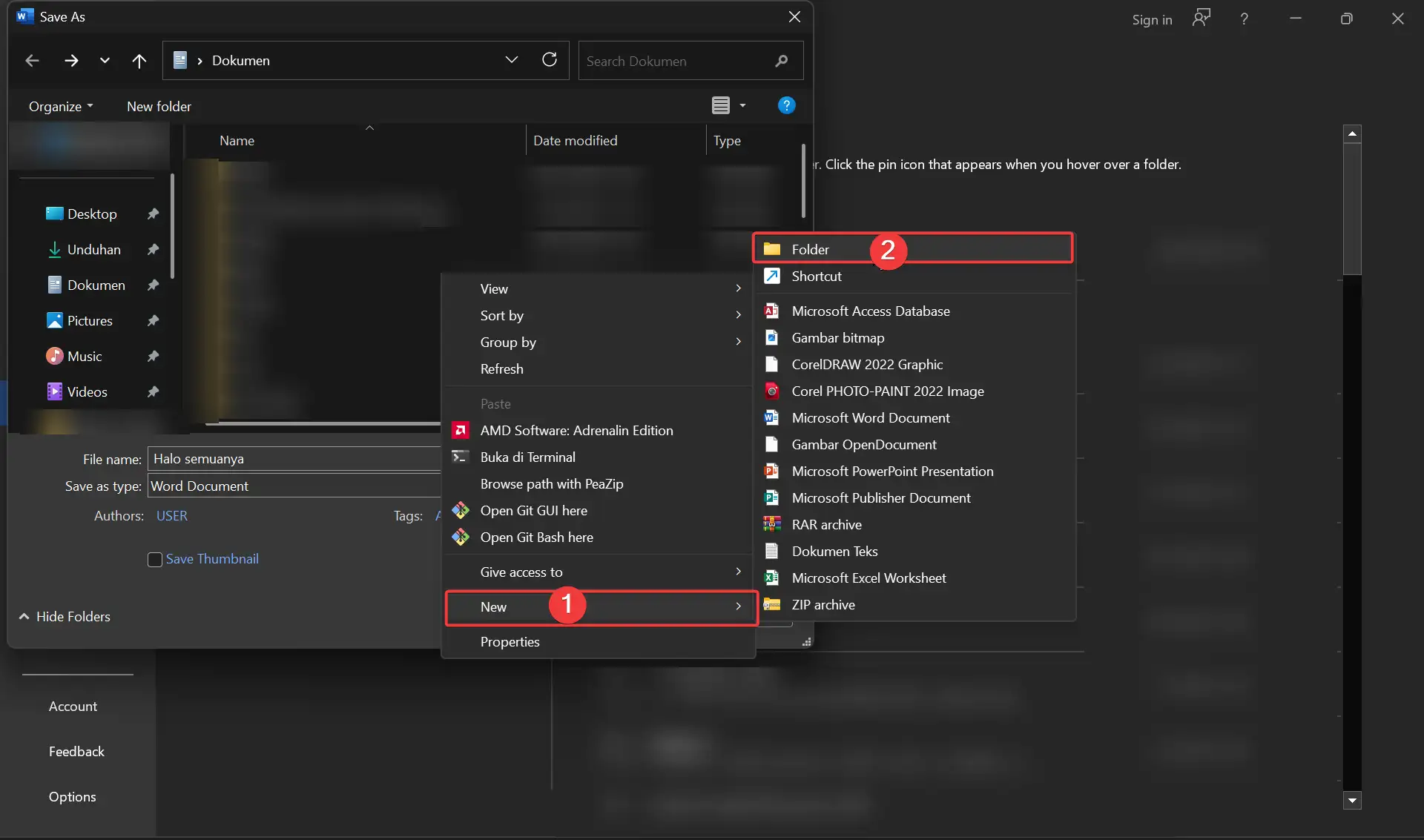The width and height of the screenshot is (1424, 840).
Task: Select Microsoft PowerPoint Presentation option
Action: pos(891,471)
